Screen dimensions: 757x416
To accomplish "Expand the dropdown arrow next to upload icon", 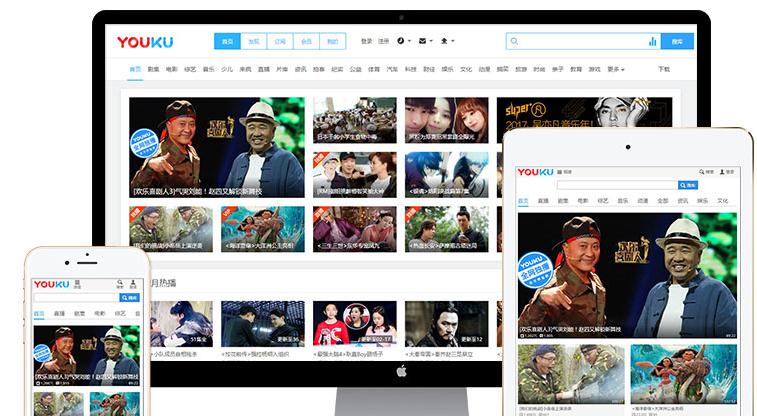I will [453, 41].
